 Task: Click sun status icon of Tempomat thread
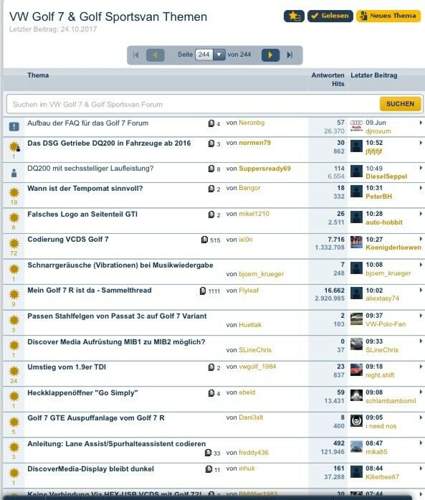pos(14,192)
